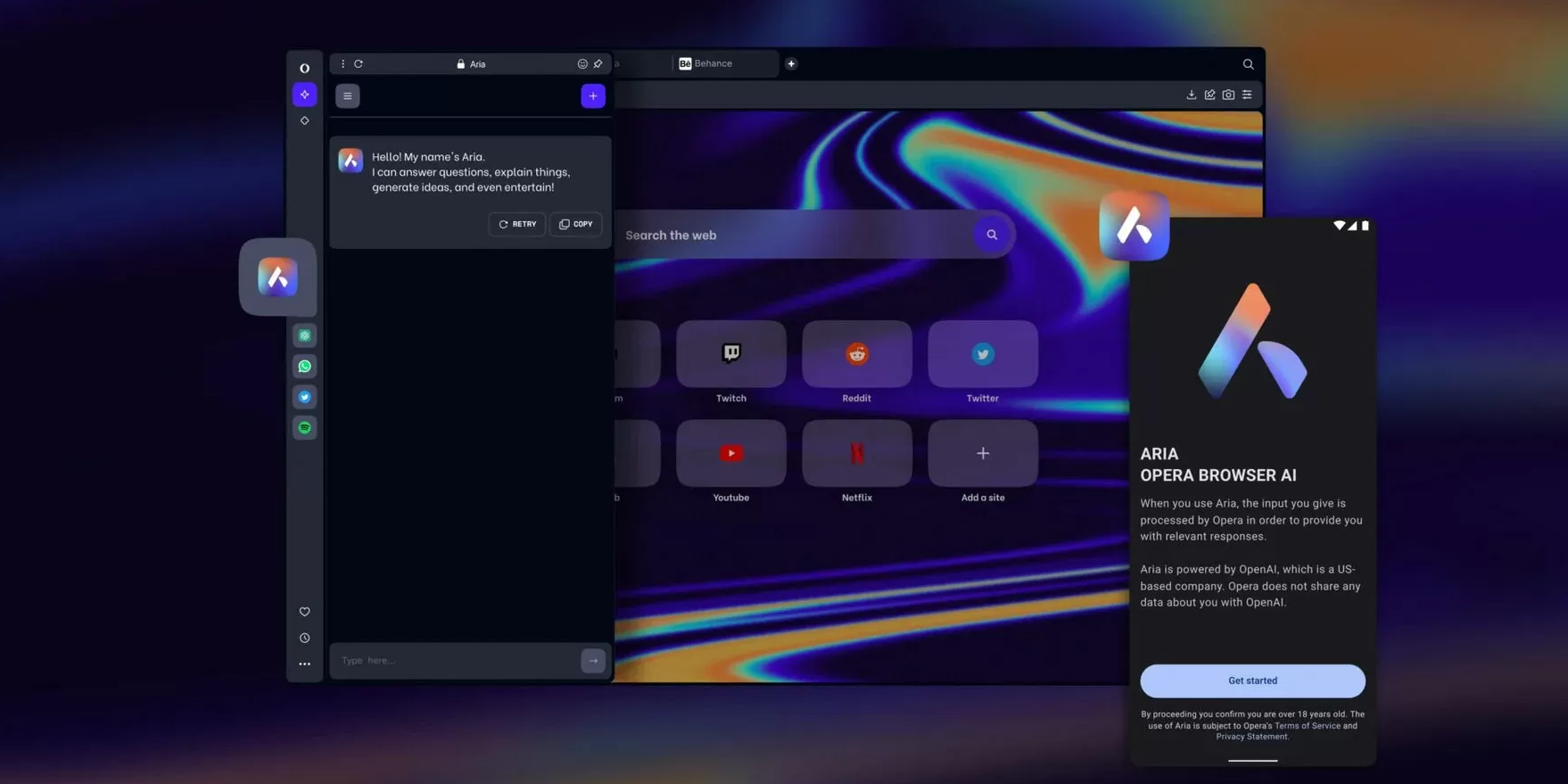Viewport: 1568px width, 784px height.
Task: Click the tab search magnifier icon
Action: 1249,64
